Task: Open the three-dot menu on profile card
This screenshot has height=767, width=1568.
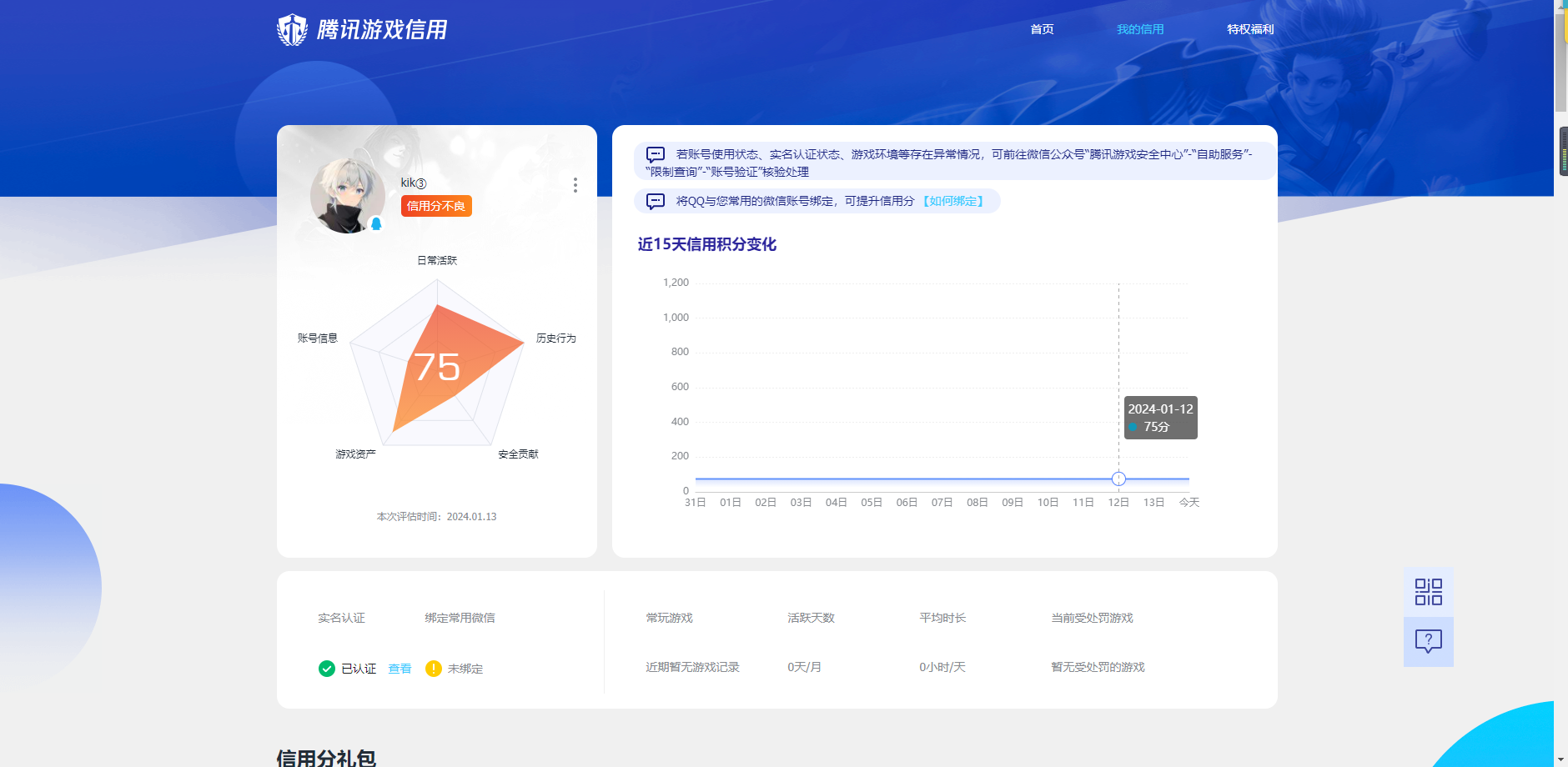Action: [575, 185]
